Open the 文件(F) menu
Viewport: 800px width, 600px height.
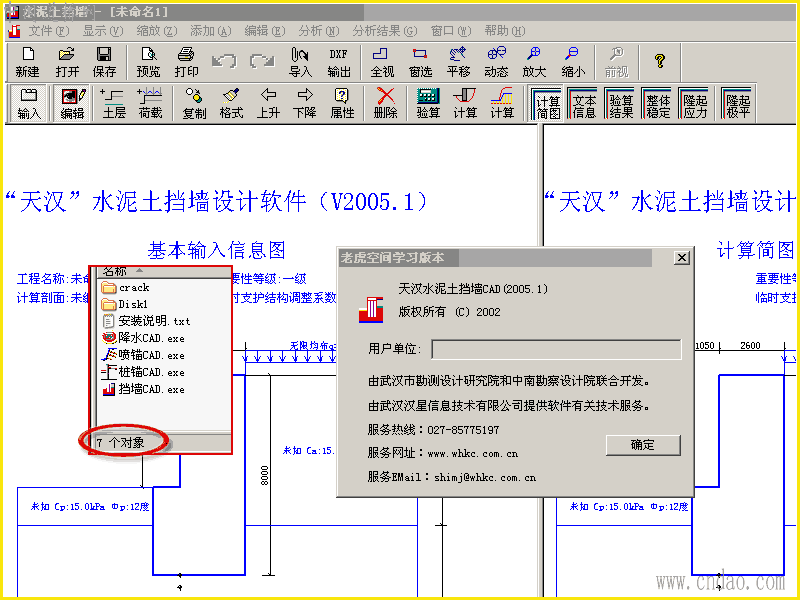click(48, 31)
